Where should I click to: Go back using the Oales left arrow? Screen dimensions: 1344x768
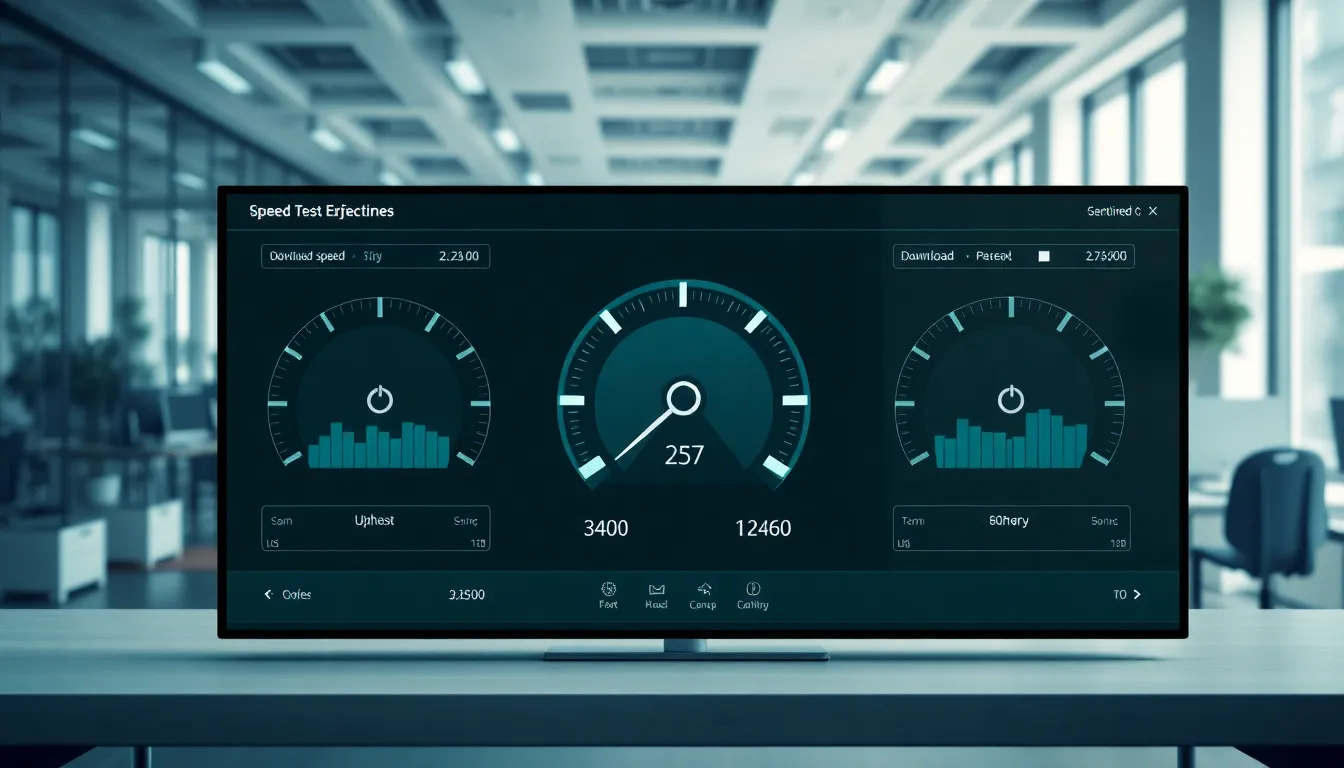click(268, 594)
